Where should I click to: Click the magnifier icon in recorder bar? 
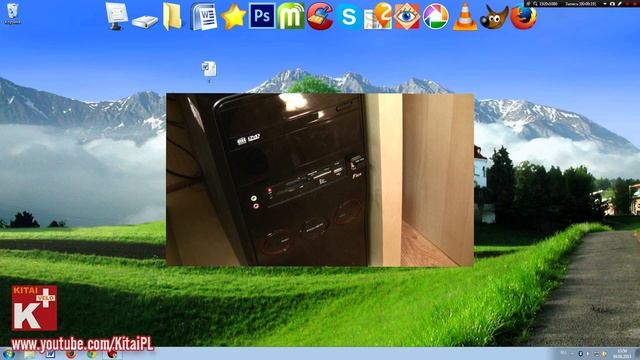(535, 4)
